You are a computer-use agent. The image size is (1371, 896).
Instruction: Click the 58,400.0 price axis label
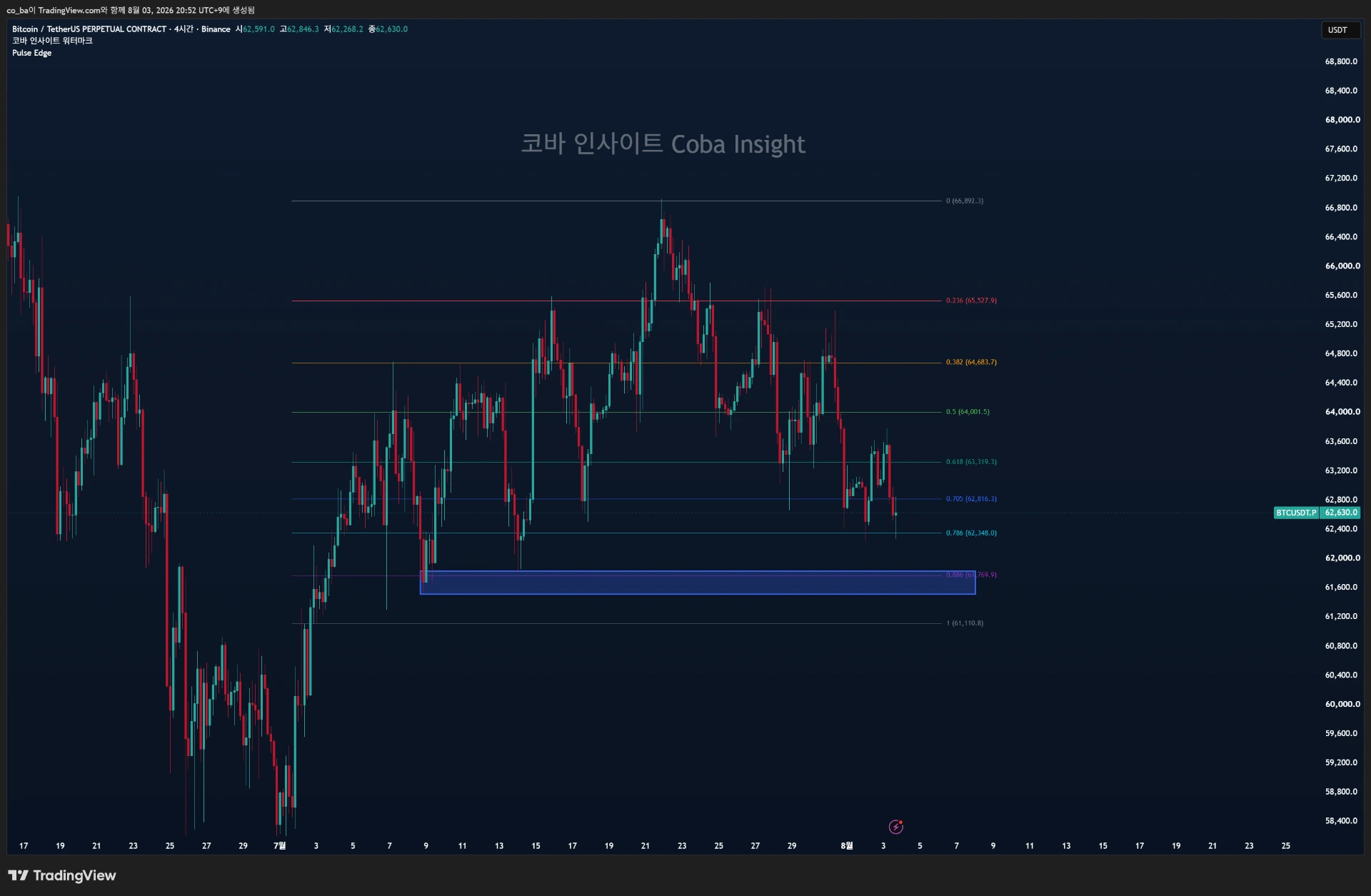pyautogui.click(x=1342, y=821)
